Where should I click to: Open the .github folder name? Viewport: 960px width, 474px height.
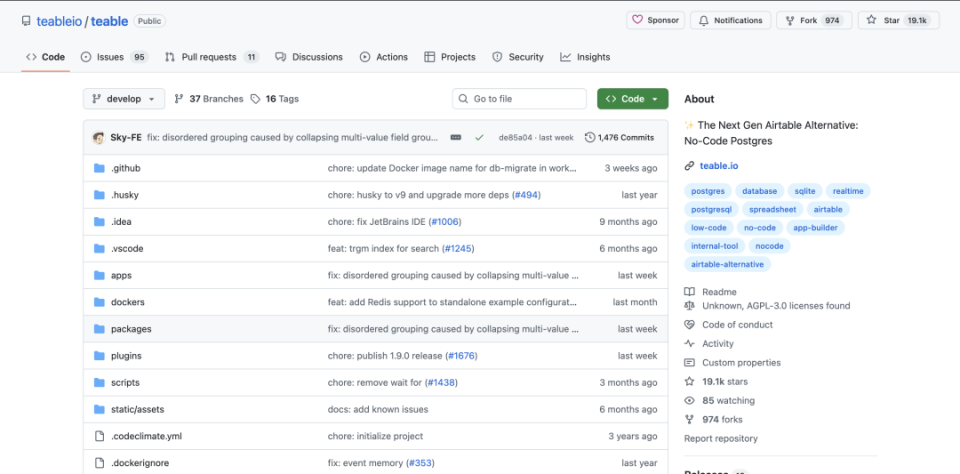click(x=126, y=168)
